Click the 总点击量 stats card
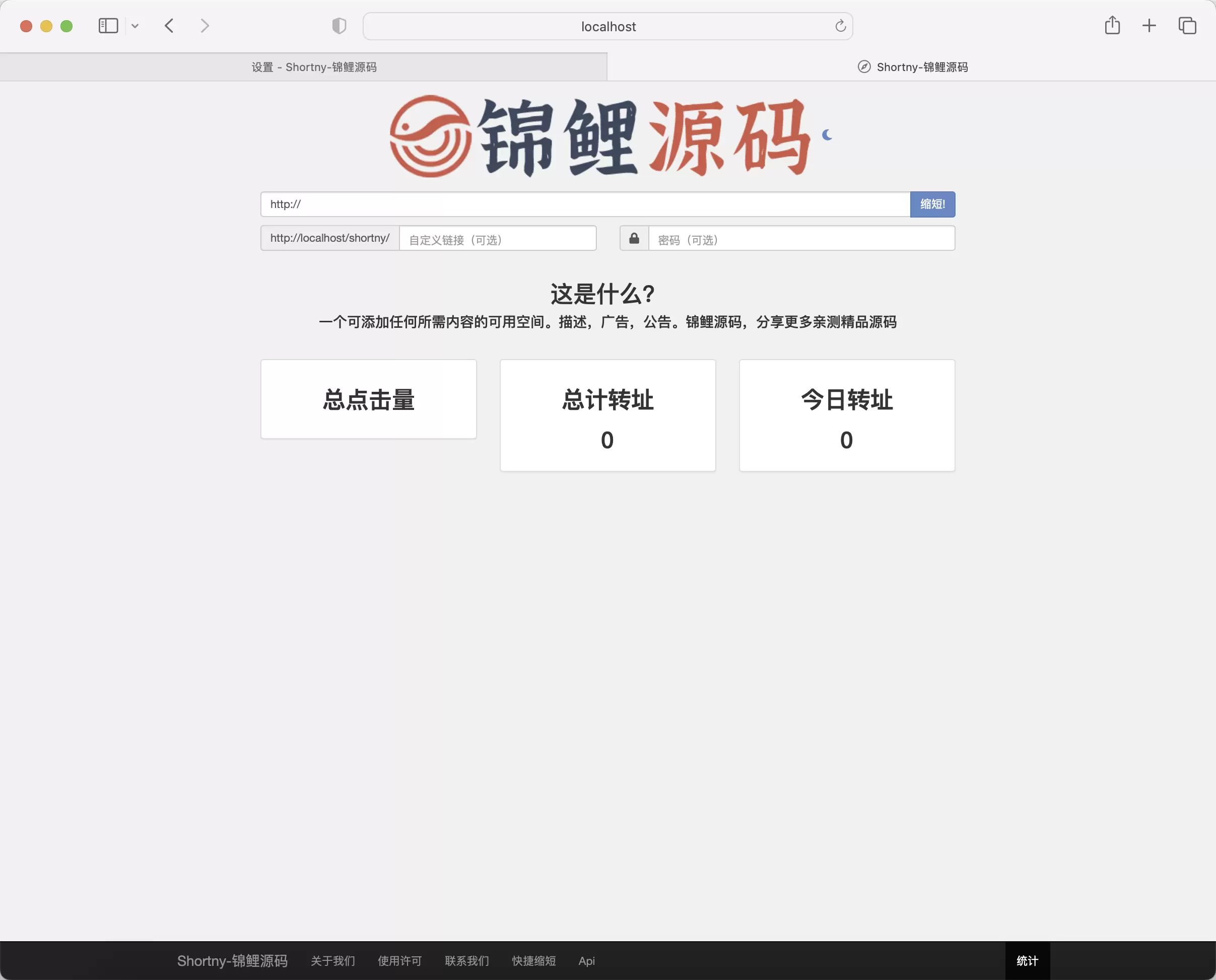This screenshot has height=980, width=1216. tap(369, 399)
